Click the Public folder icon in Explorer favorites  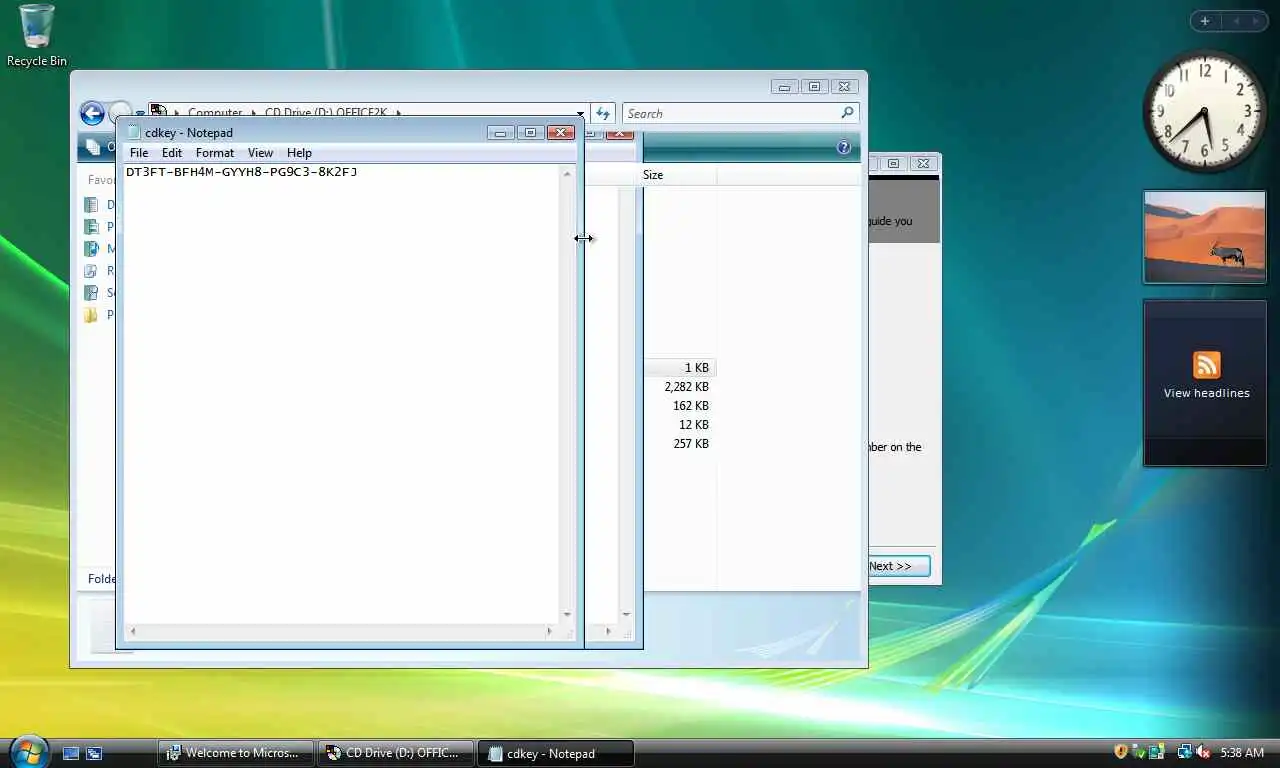pyautogui.click(x=91, y=315)
